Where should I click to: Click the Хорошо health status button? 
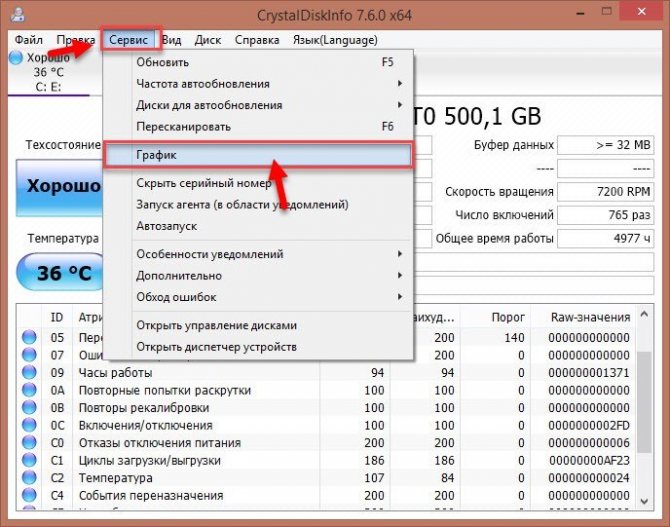click(x=60, y=187)
